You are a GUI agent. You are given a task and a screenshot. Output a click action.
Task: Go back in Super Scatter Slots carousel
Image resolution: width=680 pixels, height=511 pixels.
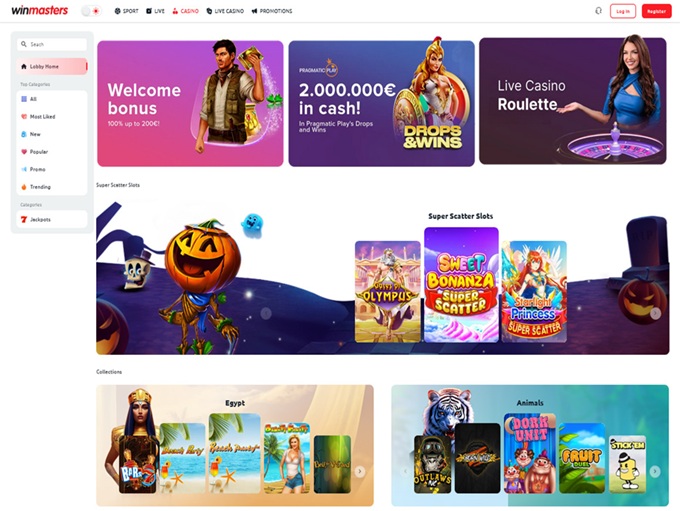266,313
